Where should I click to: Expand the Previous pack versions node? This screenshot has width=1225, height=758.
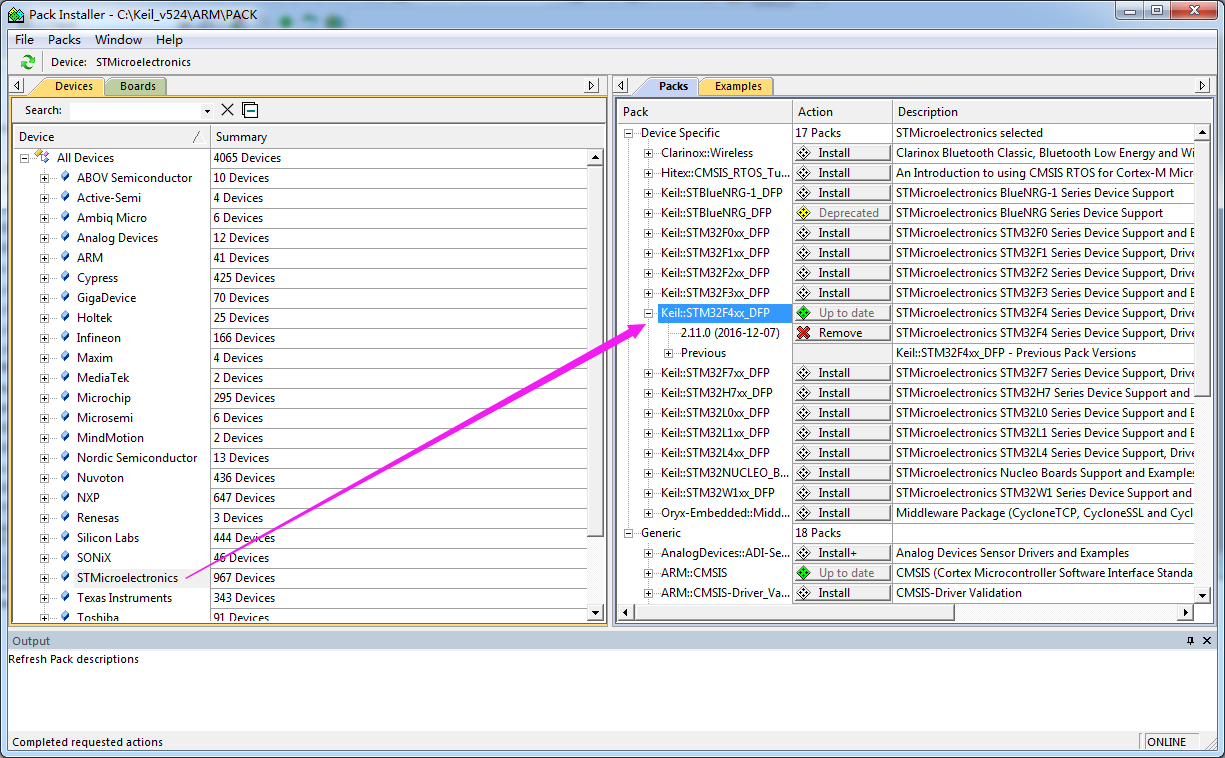[x=668, y=353]
